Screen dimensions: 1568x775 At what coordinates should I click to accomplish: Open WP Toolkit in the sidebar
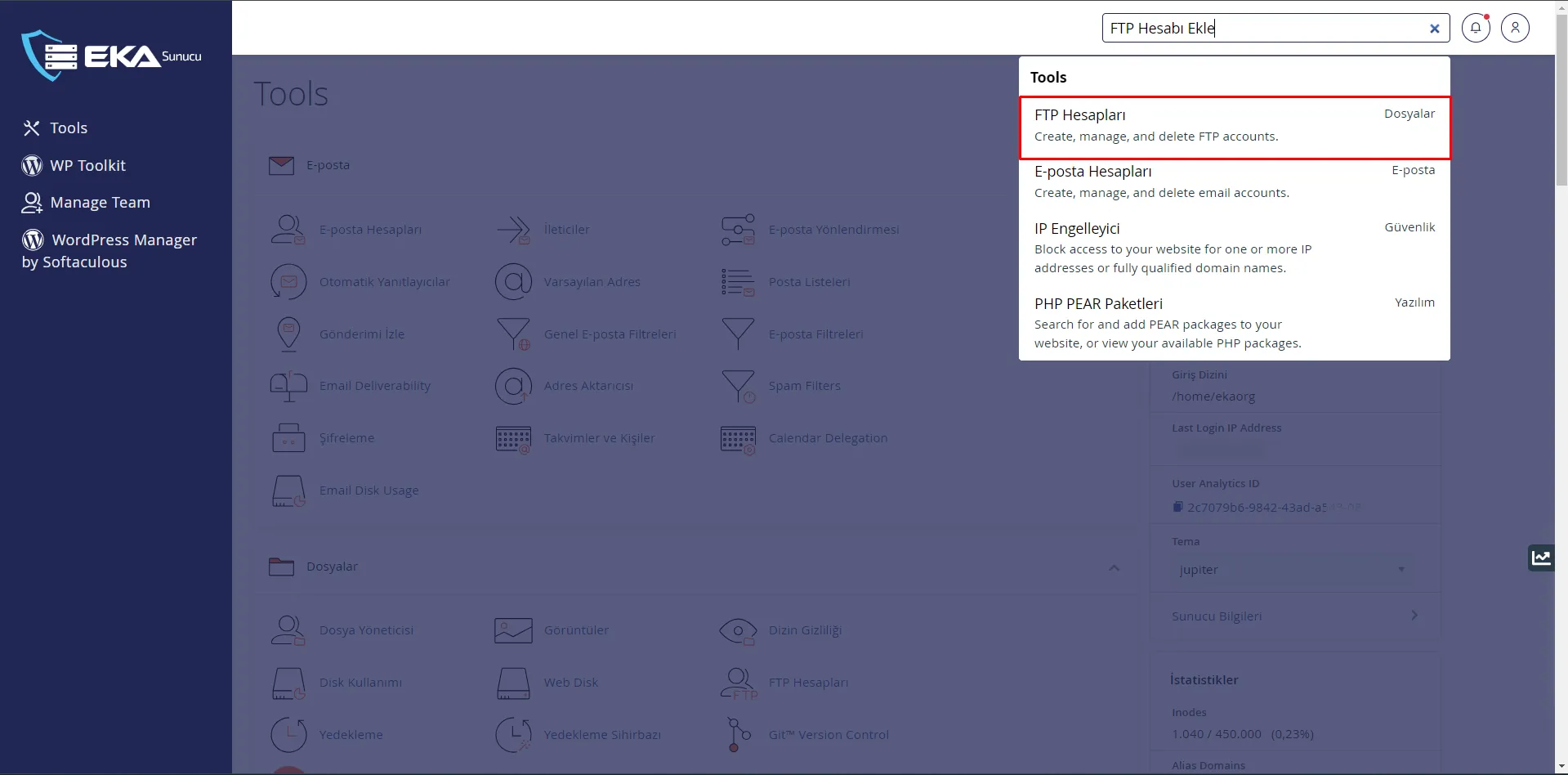point(74,165)
